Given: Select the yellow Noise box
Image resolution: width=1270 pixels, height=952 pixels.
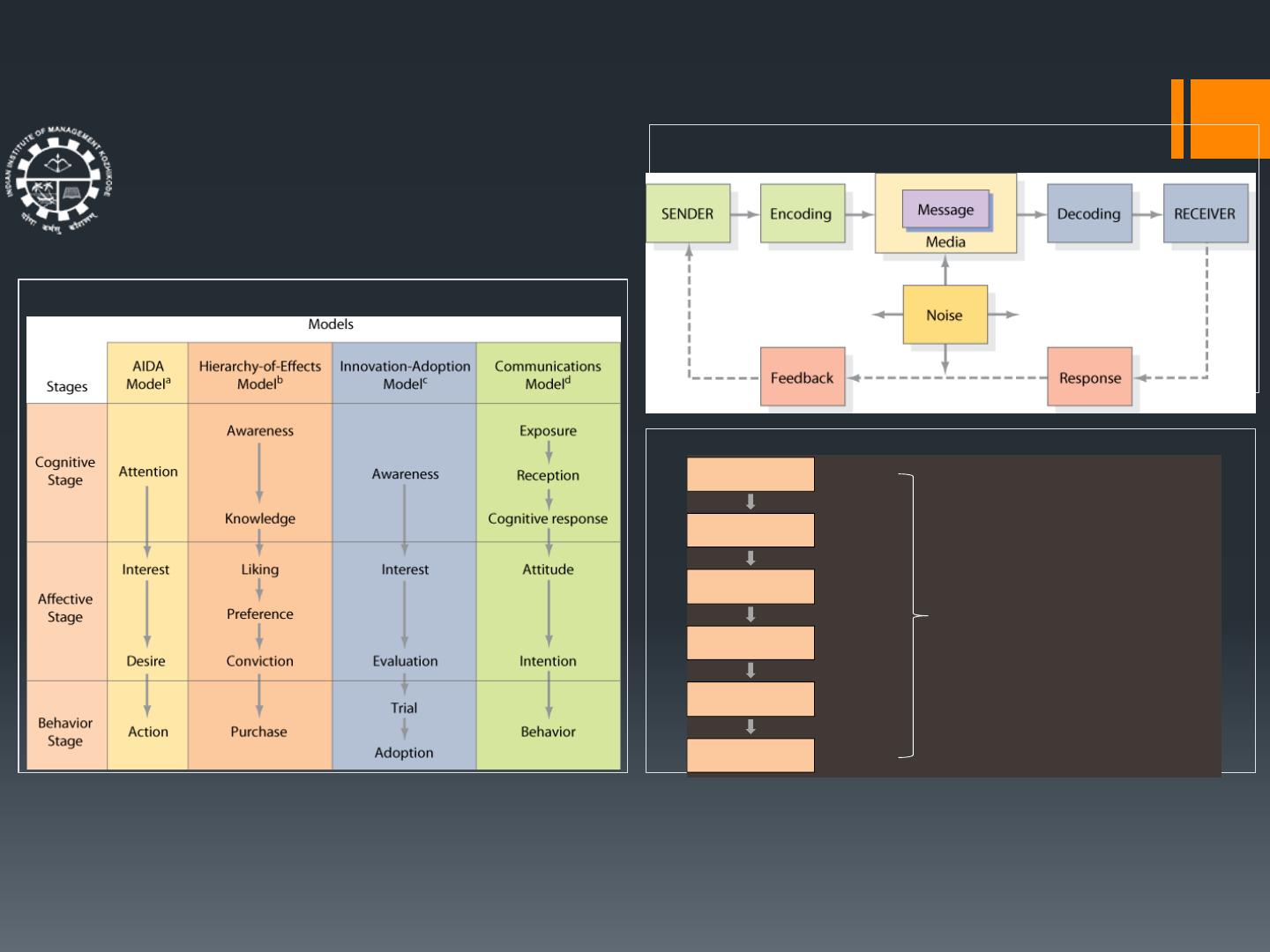Looking at the screenshot, I should 945,315.
